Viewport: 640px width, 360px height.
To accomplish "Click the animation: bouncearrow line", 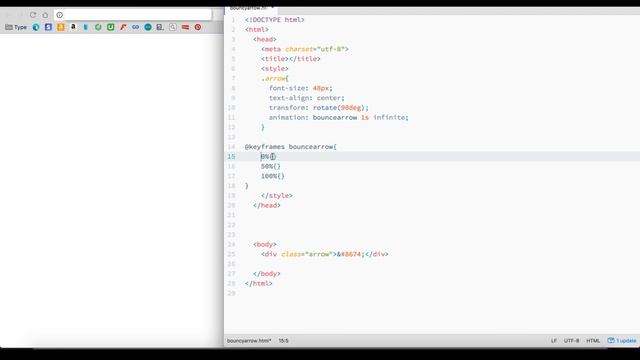I will 339,118.
